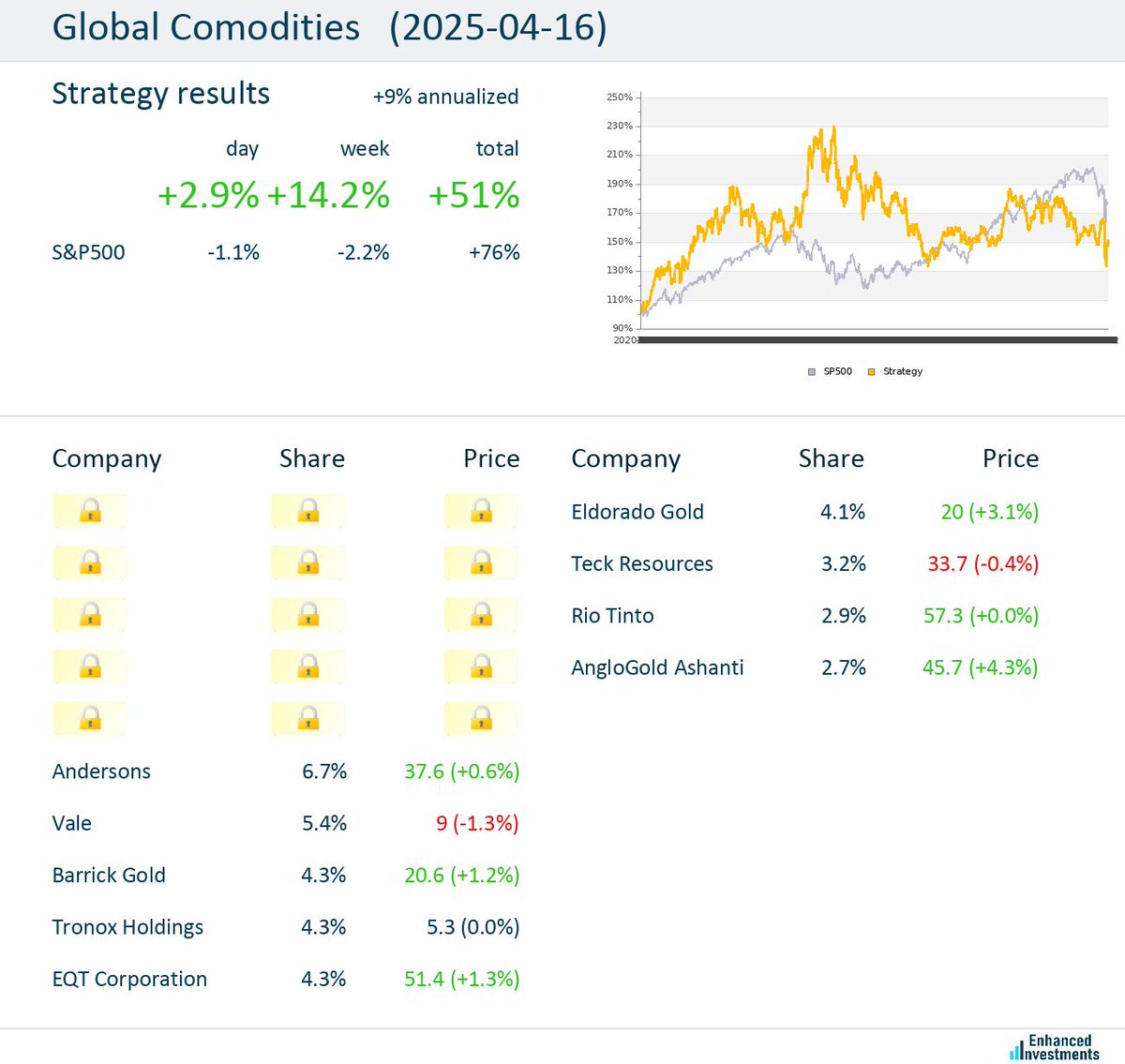Click the Share lock icon in fifth locked row
Image resolution: width=1125 pixels, height=1064 pixels.
coord(307,719)
